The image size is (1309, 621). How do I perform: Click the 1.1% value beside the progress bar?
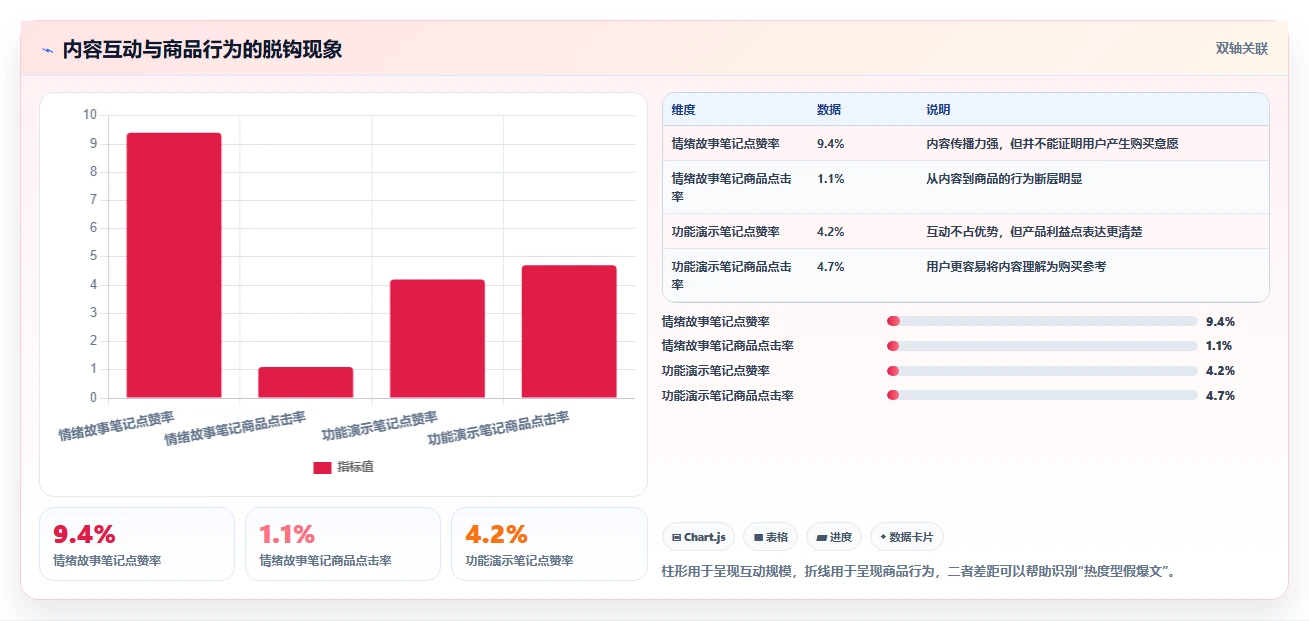pos(1220,346)
